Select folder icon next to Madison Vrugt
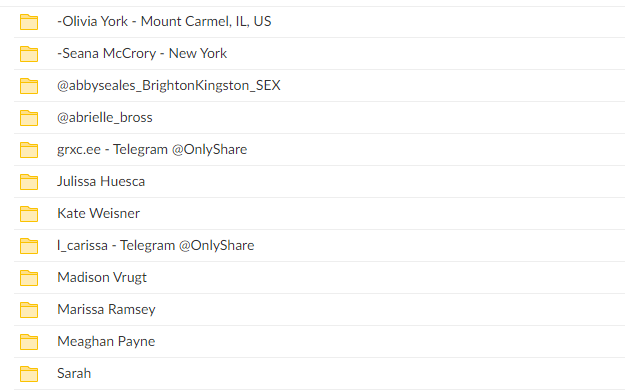 tap(29, 278)
